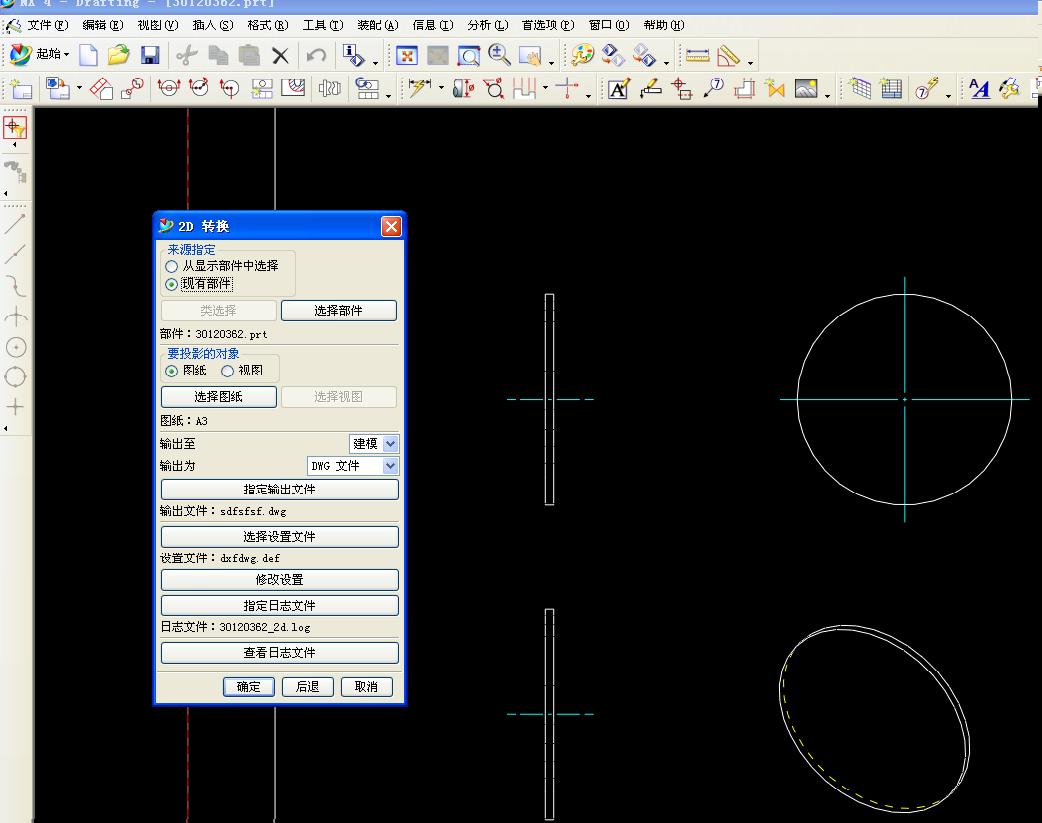Close the 2D 转换 dialog
Screen dimensions: 1042x823
coord(391,227)
